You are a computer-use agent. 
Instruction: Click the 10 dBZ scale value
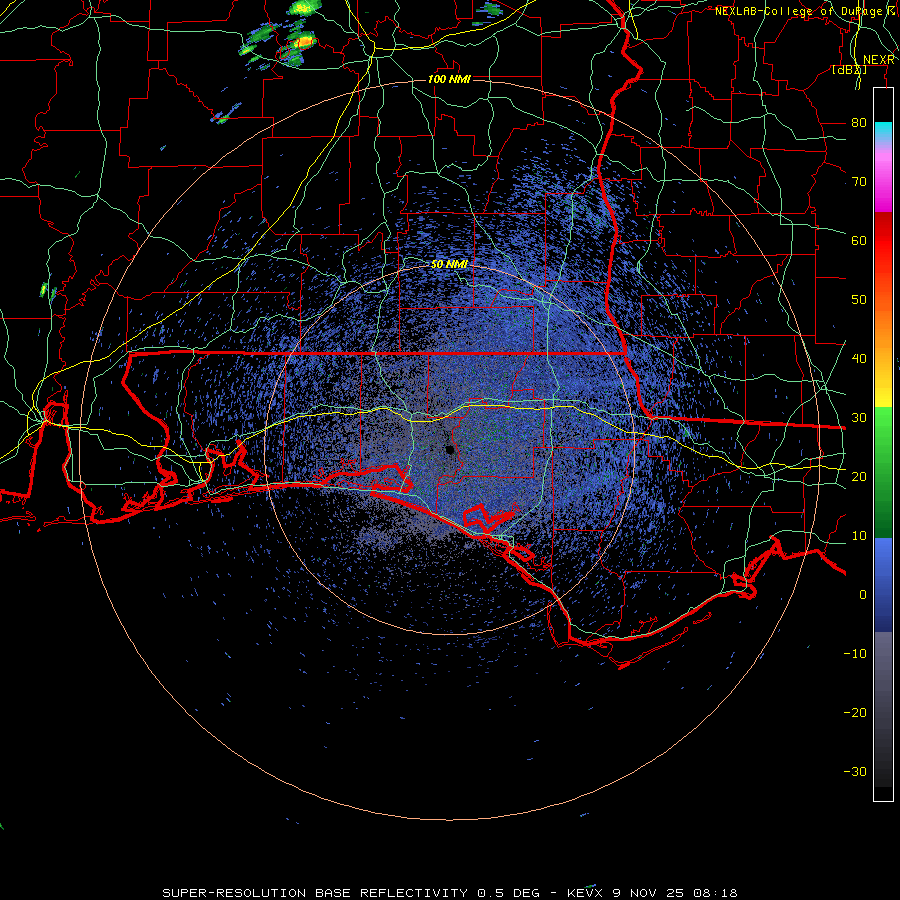coord(859,536)
